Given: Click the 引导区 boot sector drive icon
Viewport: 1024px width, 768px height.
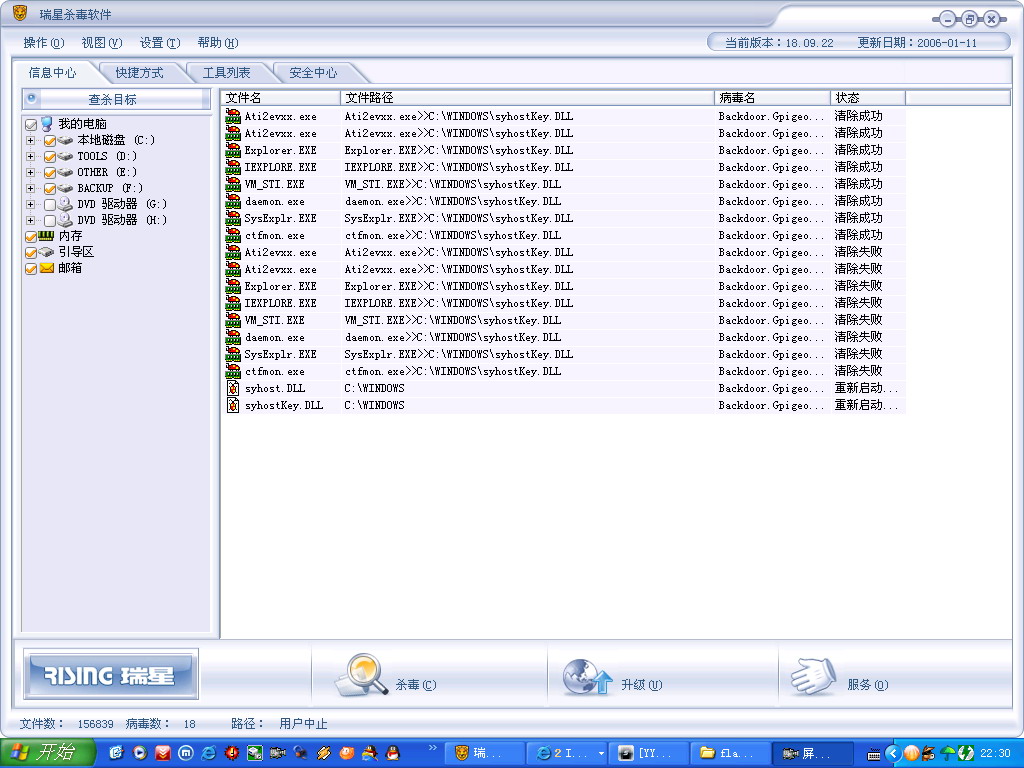Looking at the screenshot, I should [x=46, y=252].
